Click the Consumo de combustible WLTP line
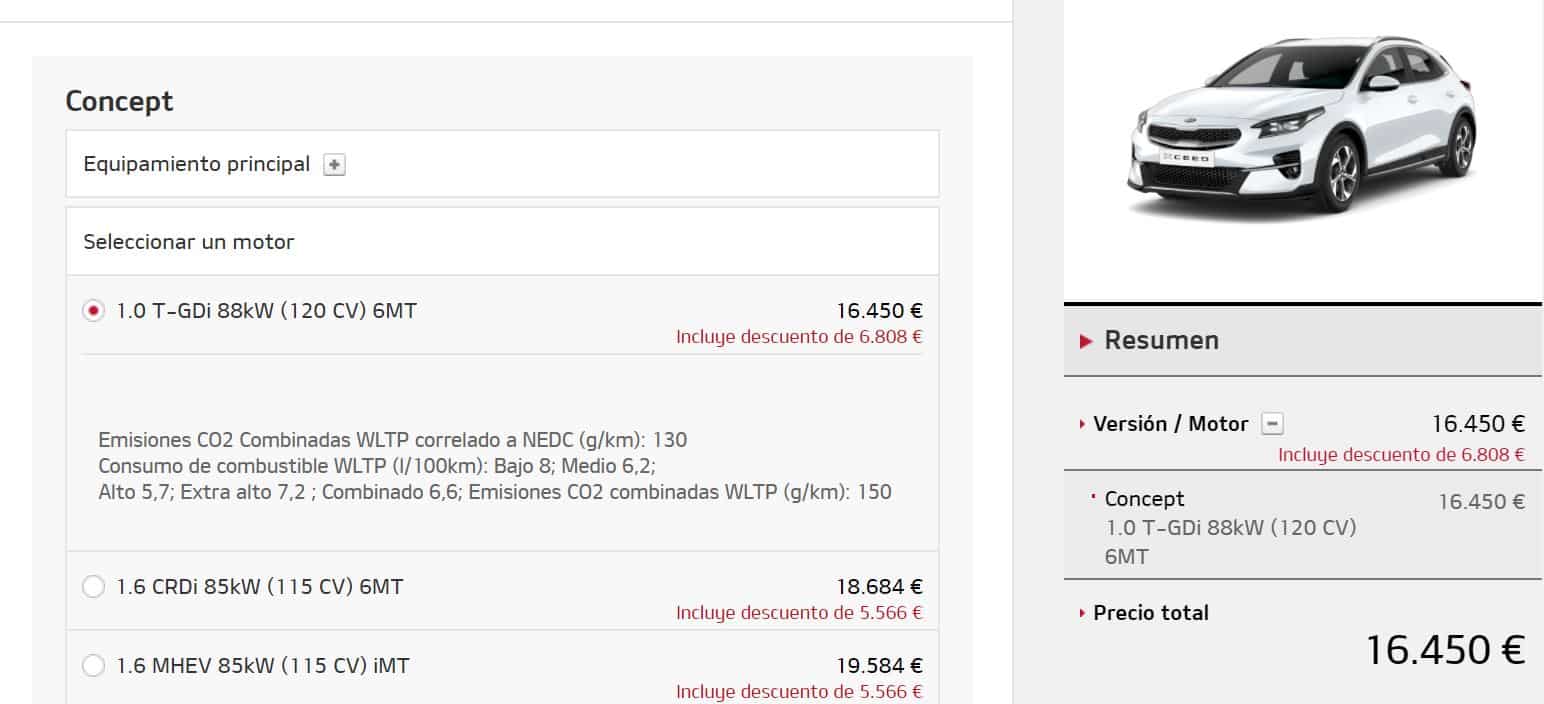 (x=377, y=466)
